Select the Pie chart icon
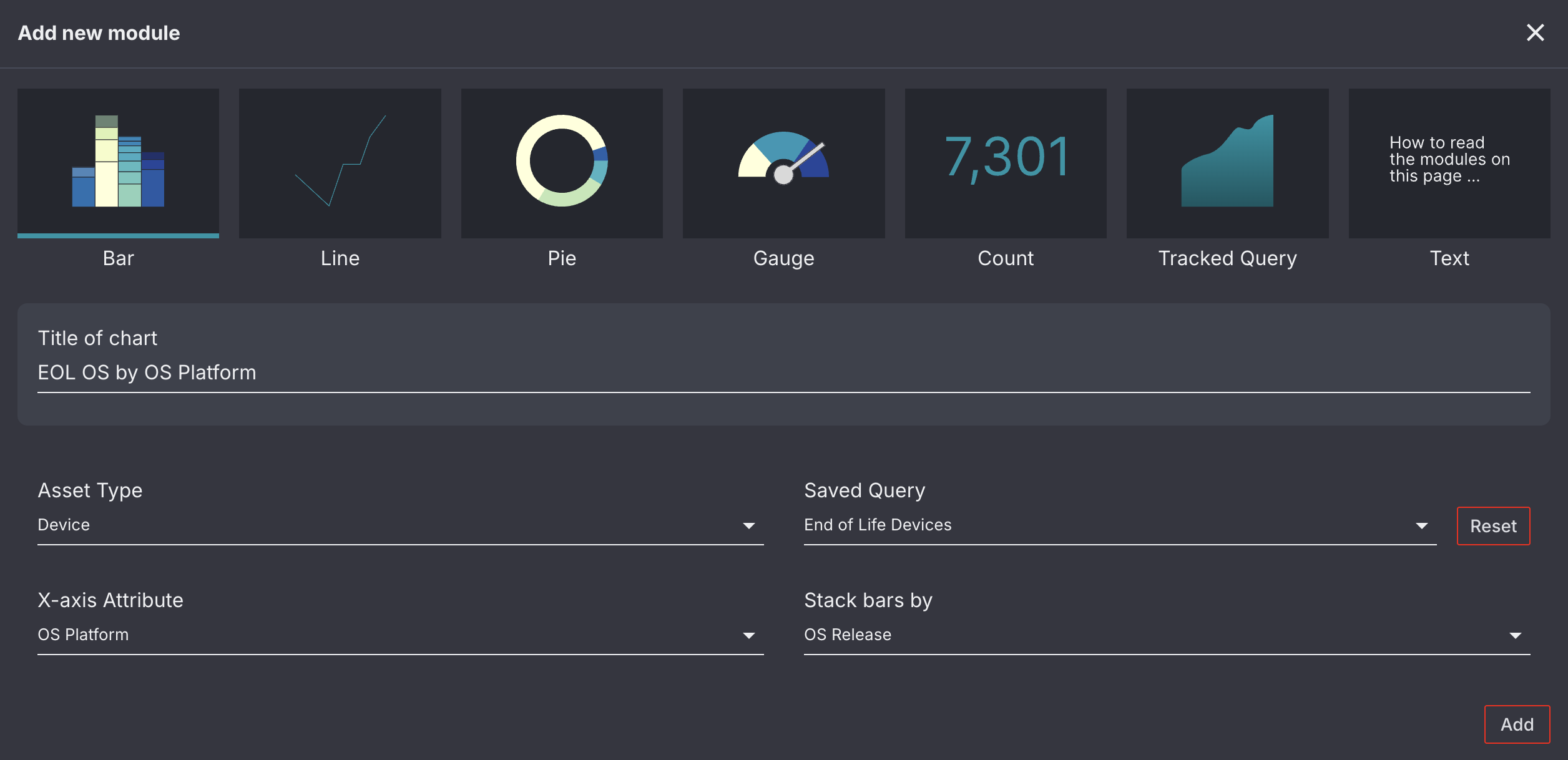1568x760 pixels. coord(561,162)
